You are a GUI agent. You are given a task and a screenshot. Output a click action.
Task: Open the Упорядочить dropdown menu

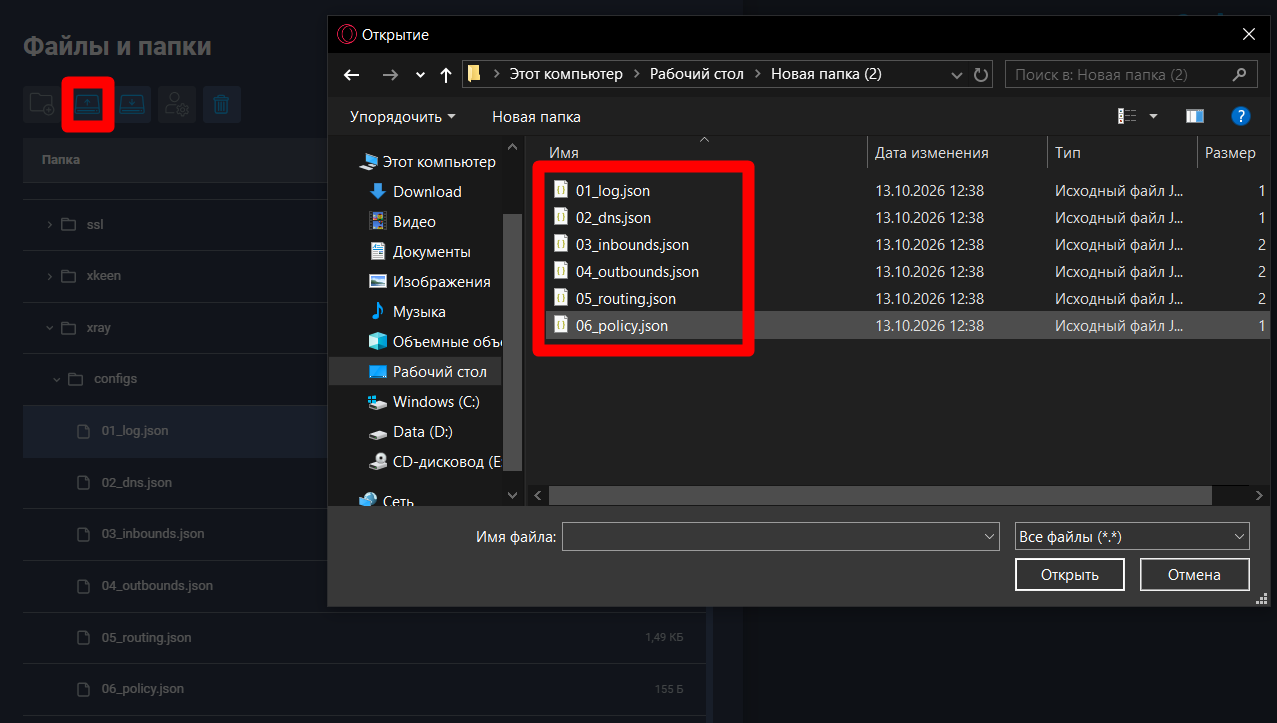click(402, 117)
